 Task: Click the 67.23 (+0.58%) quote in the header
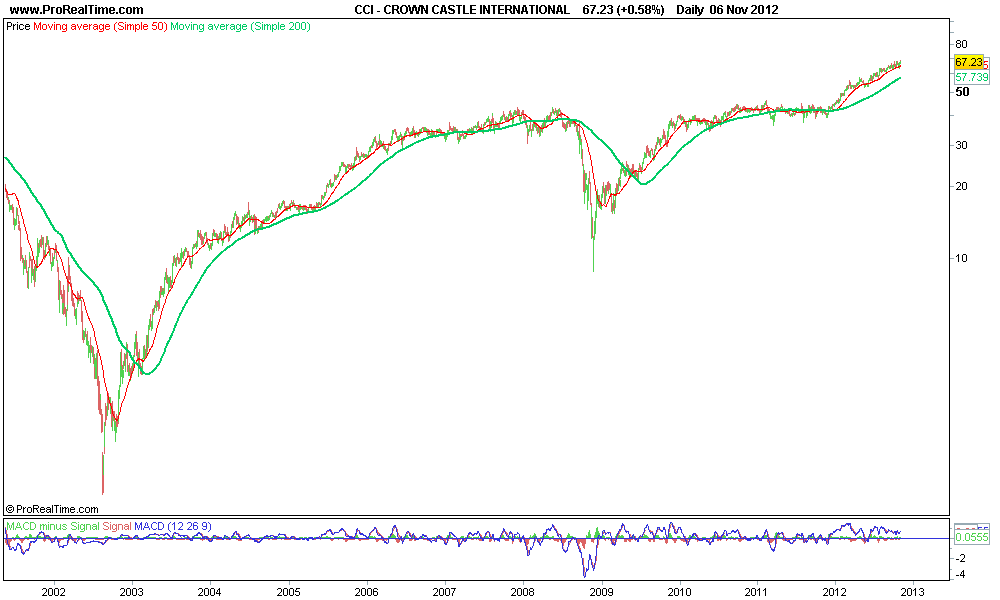[623, 10]
